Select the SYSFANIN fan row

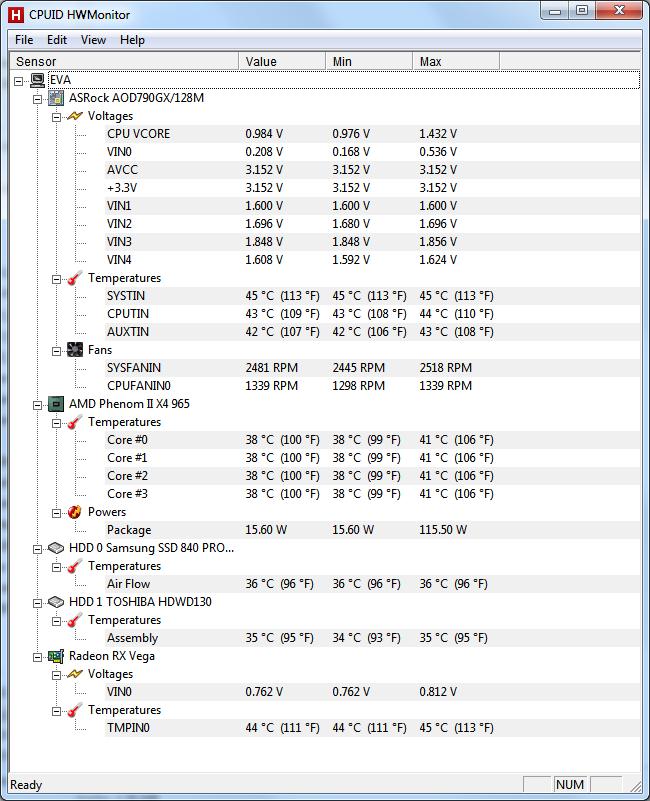coord(372,368)
